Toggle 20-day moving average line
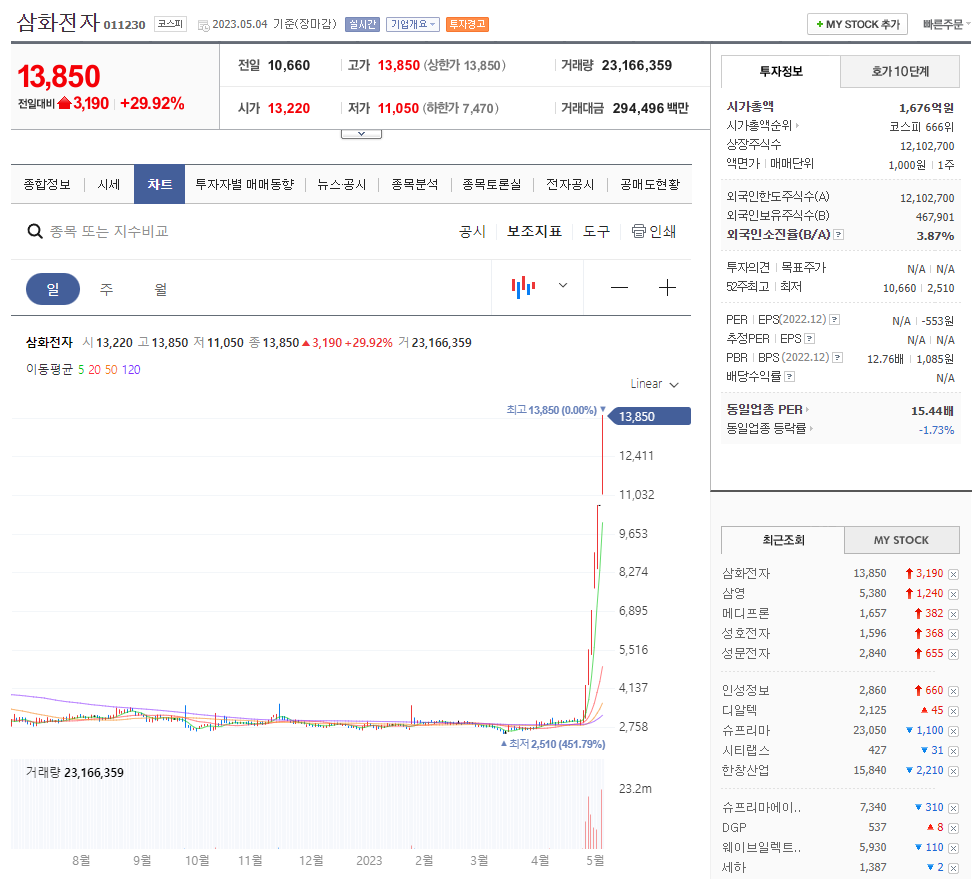 click(94, 369)
